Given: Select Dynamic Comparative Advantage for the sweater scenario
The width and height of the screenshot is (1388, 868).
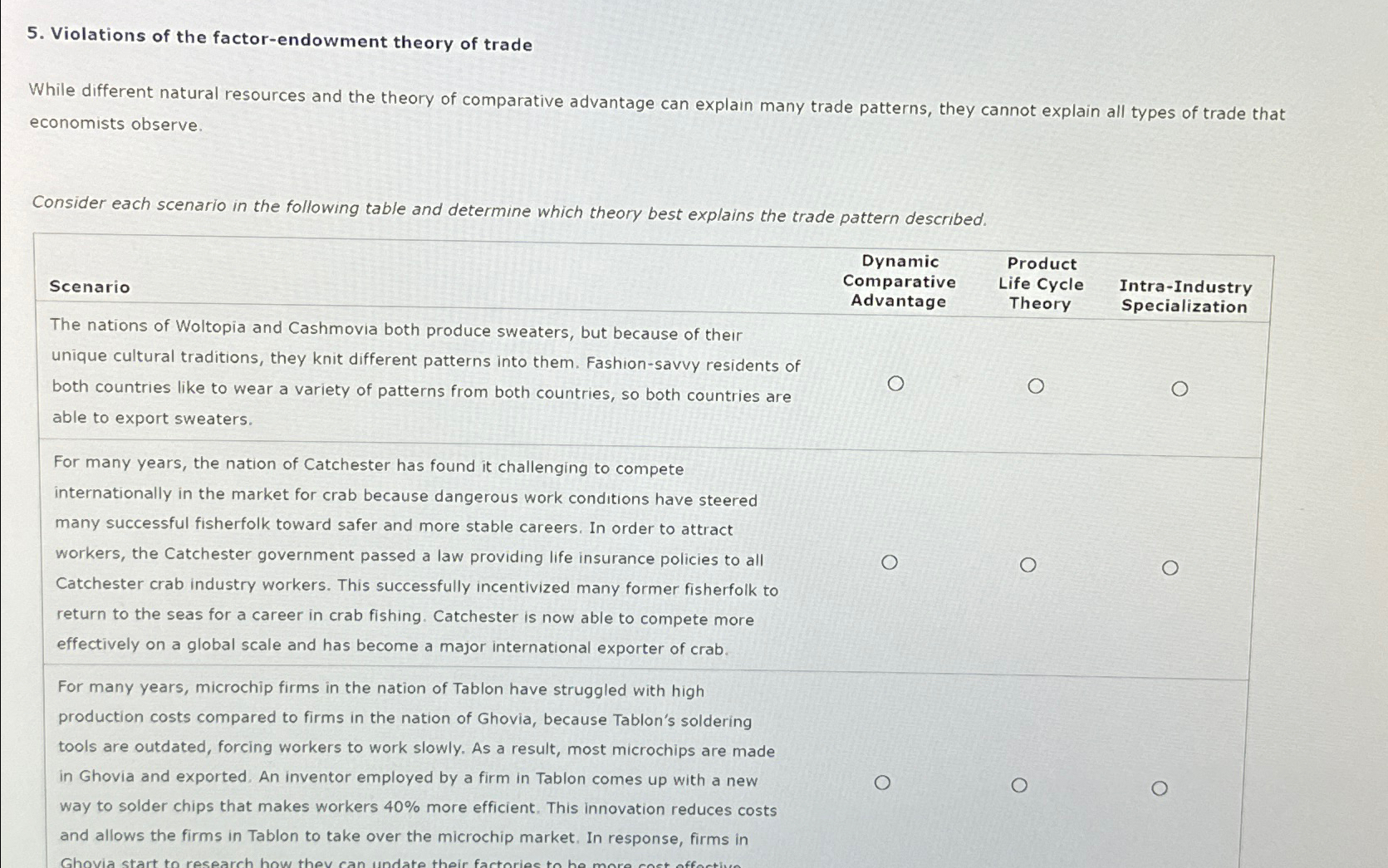Looking at the screenshot, I should [897, 384].
